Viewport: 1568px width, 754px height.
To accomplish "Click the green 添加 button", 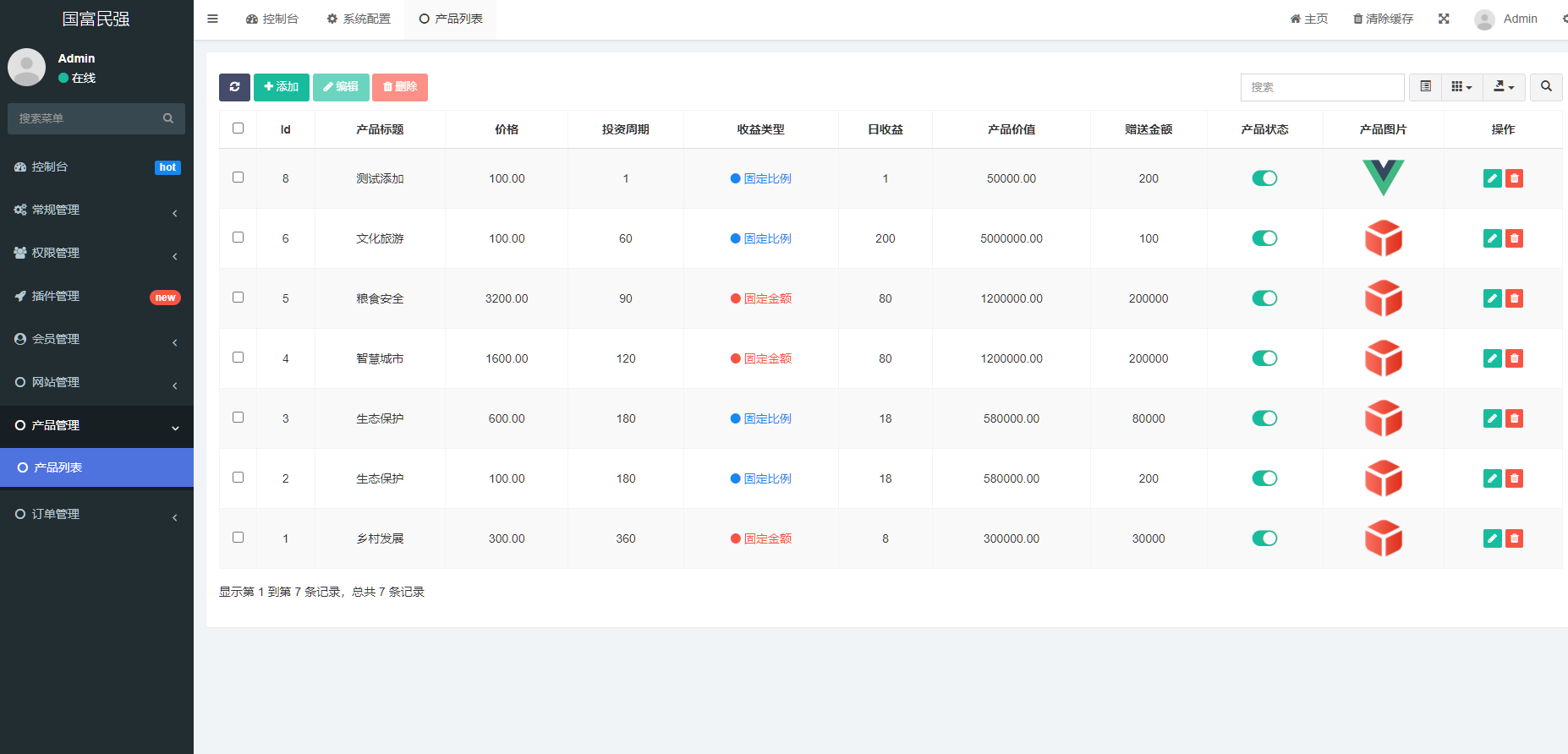I will [281, 87].
